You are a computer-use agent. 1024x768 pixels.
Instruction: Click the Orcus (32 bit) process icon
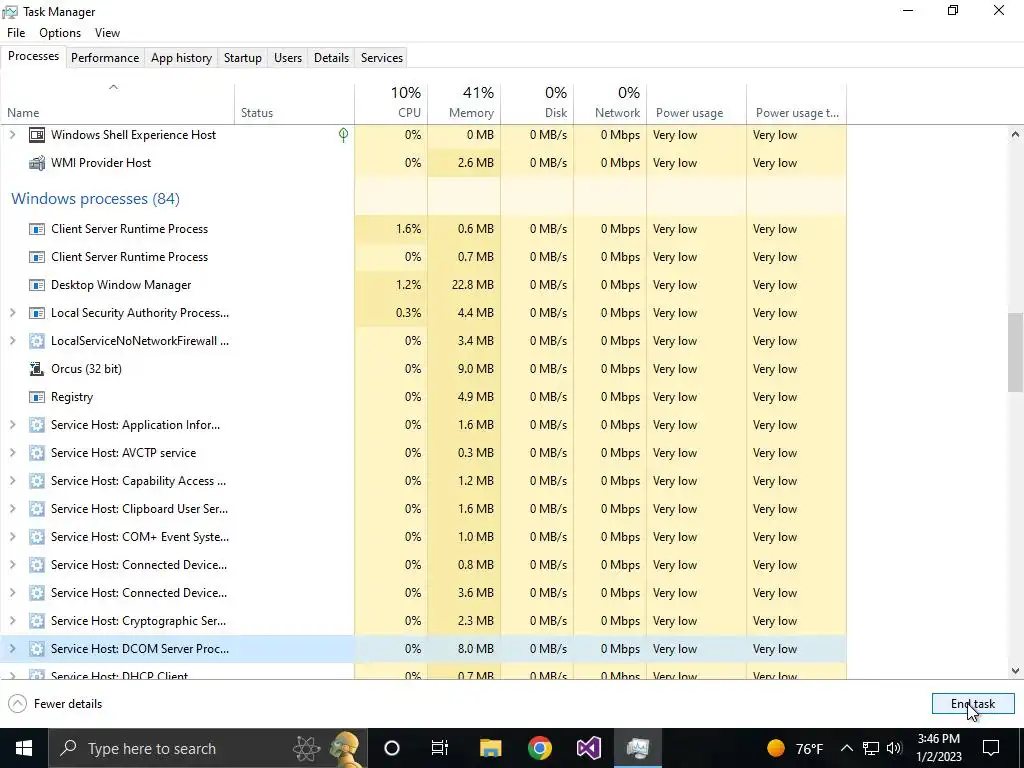(37, 369)
